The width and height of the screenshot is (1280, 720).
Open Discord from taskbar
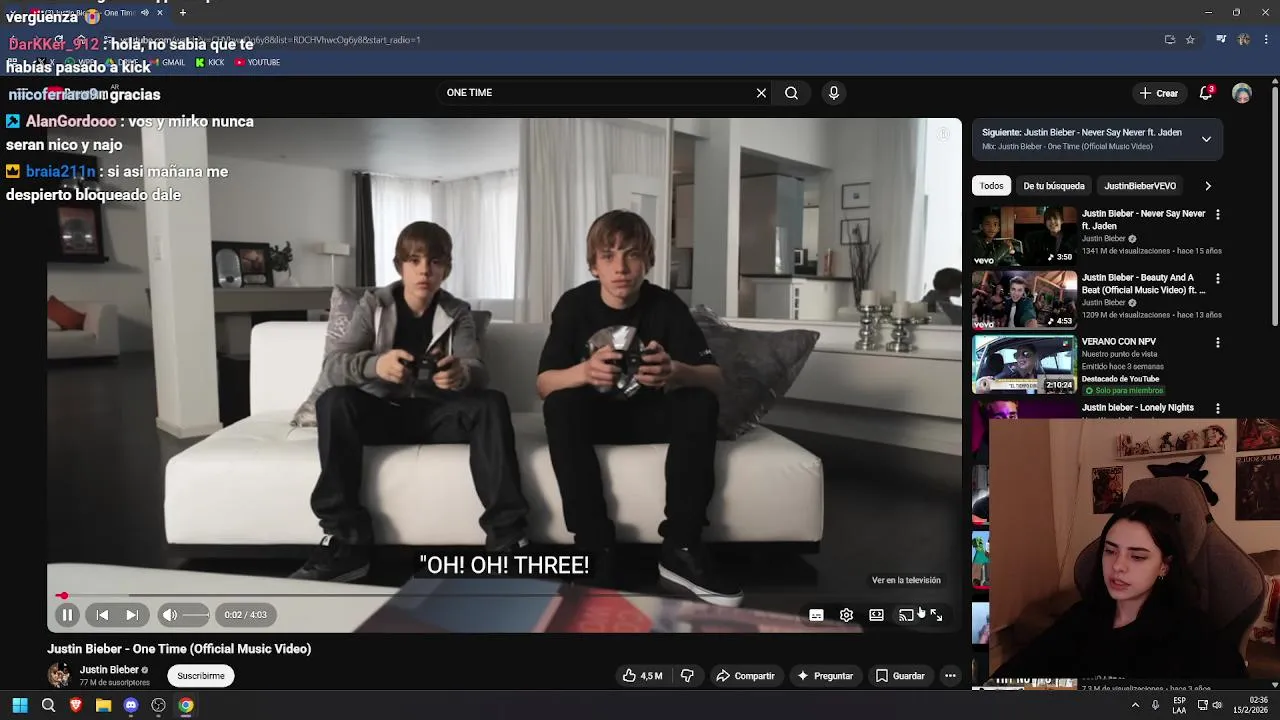[131, 705]
